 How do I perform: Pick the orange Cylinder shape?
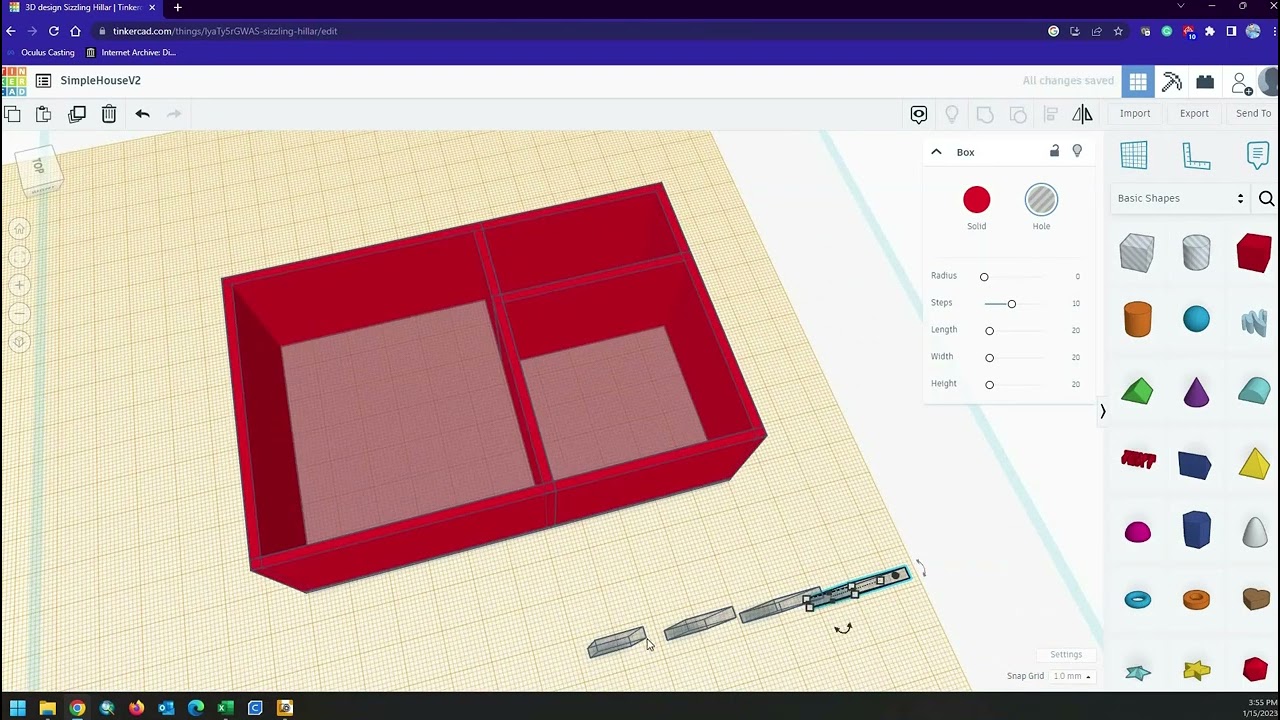[x=1137, y=320]
